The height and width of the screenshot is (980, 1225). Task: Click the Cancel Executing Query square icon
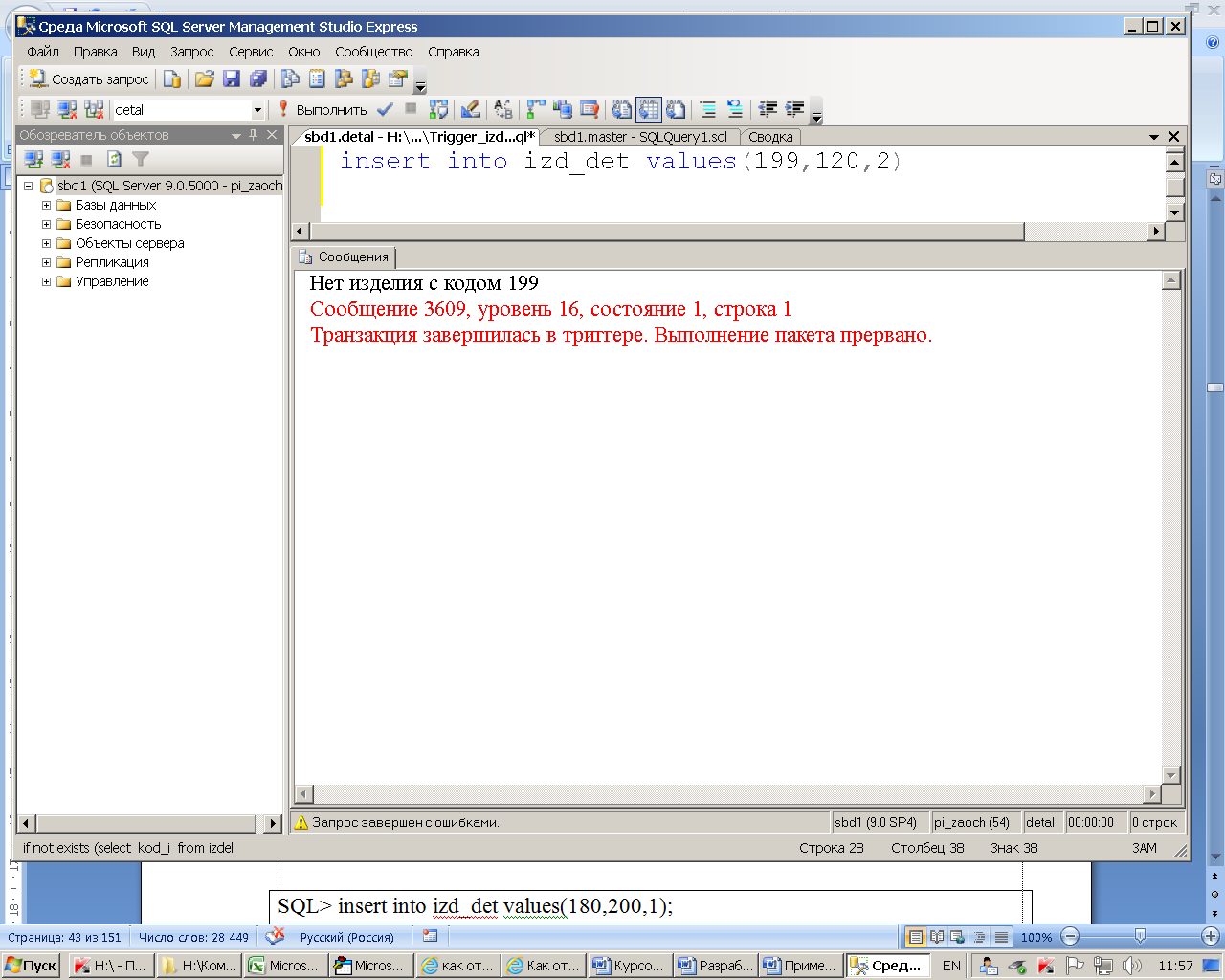411,110
